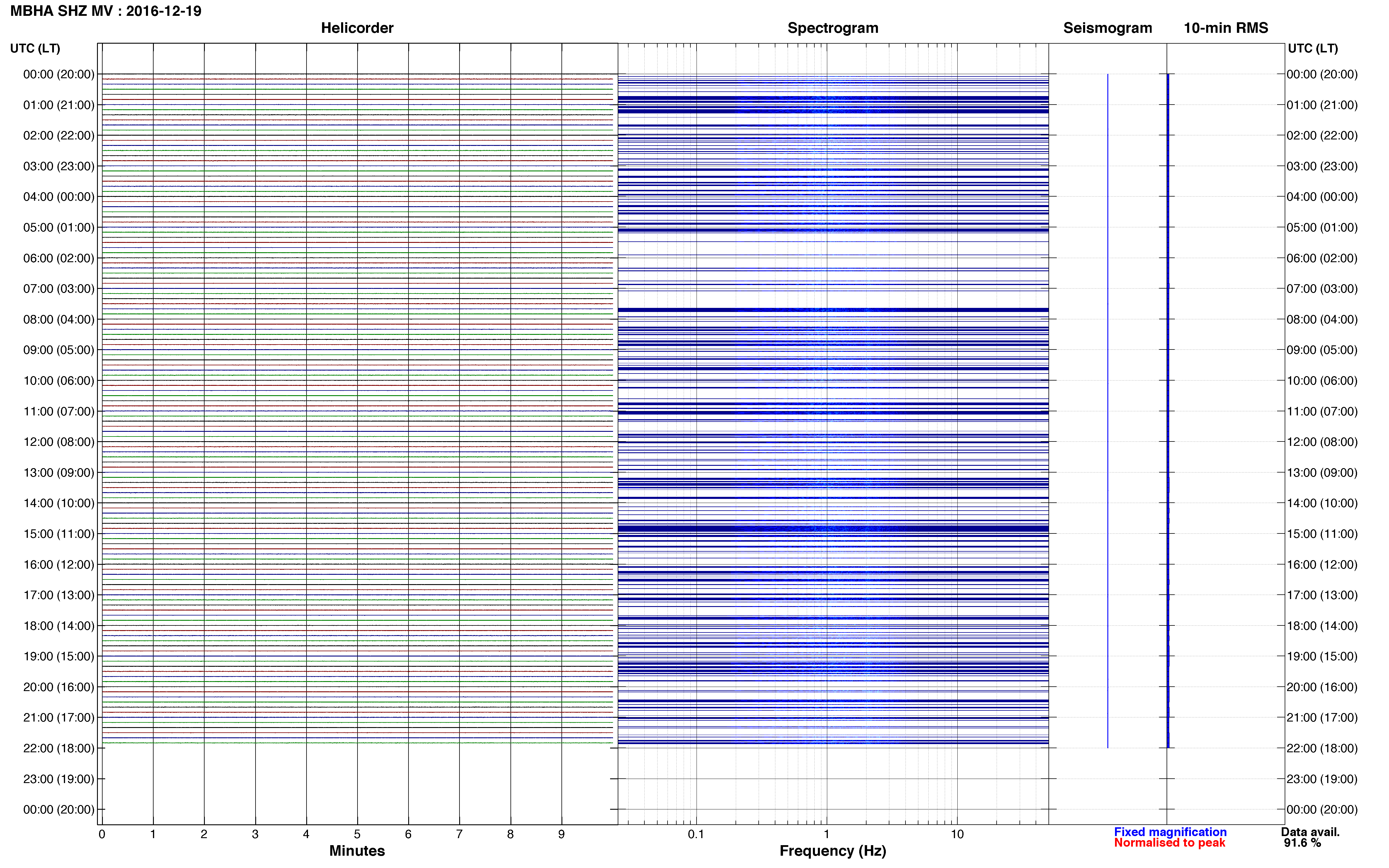Click "23:00 (19:00)" on the right axis

tap(1322, 779)
